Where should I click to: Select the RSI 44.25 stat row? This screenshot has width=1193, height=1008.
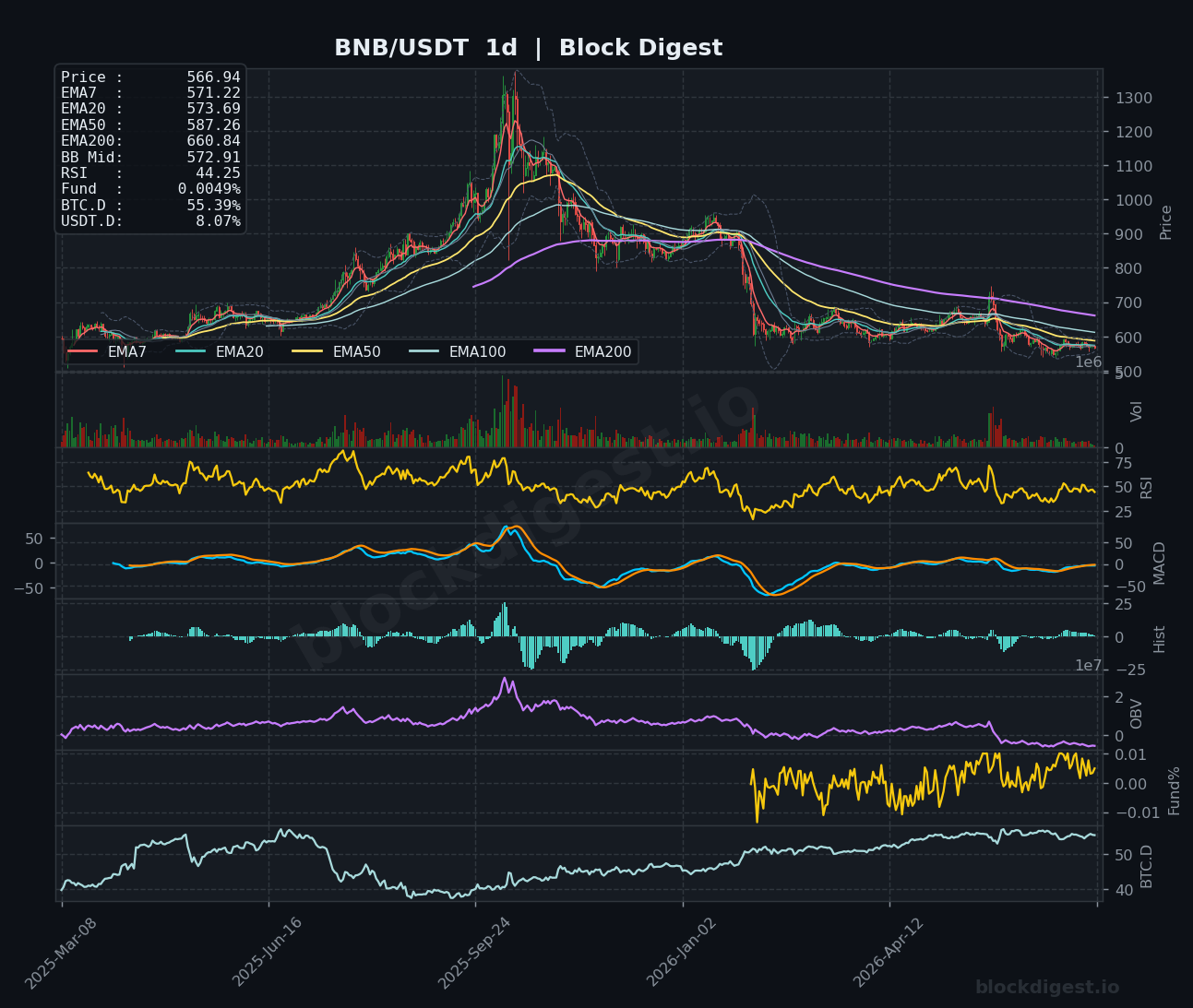(x=150, y=173)
